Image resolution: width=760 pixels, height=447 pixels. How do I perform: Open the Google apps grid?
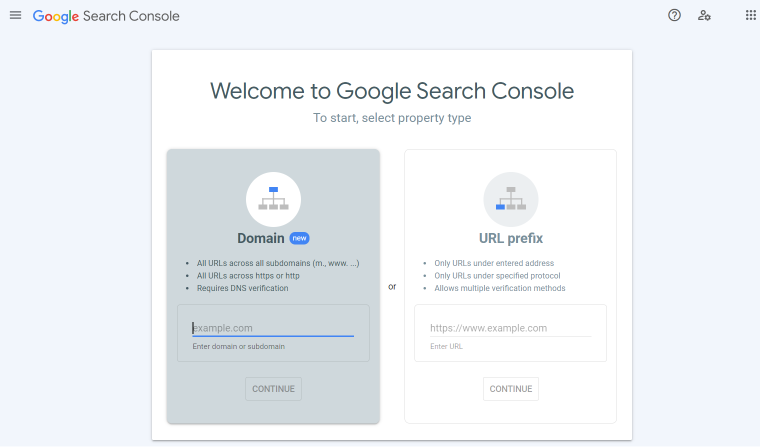(x=750, y=16)
